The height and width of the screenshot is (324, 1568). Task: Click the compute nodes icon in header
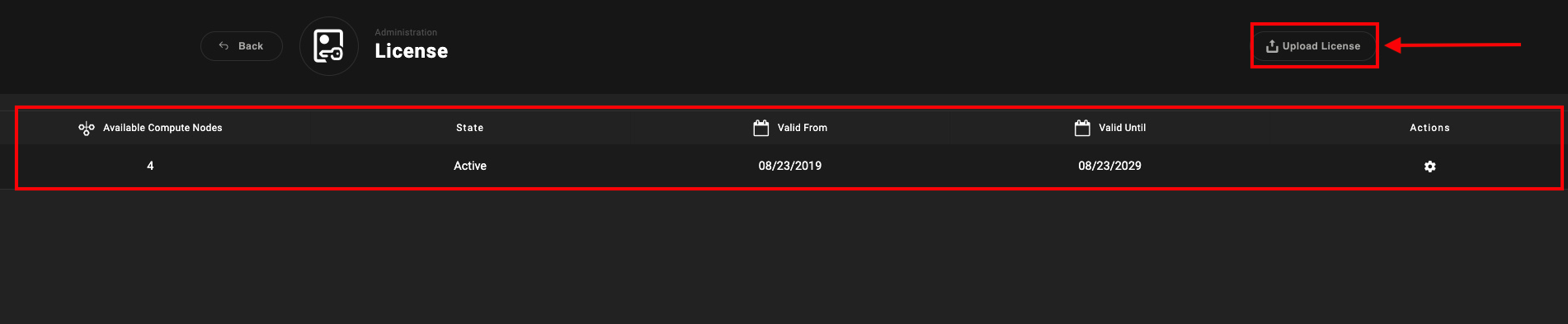pyautogui.click(x=87, y=128)
